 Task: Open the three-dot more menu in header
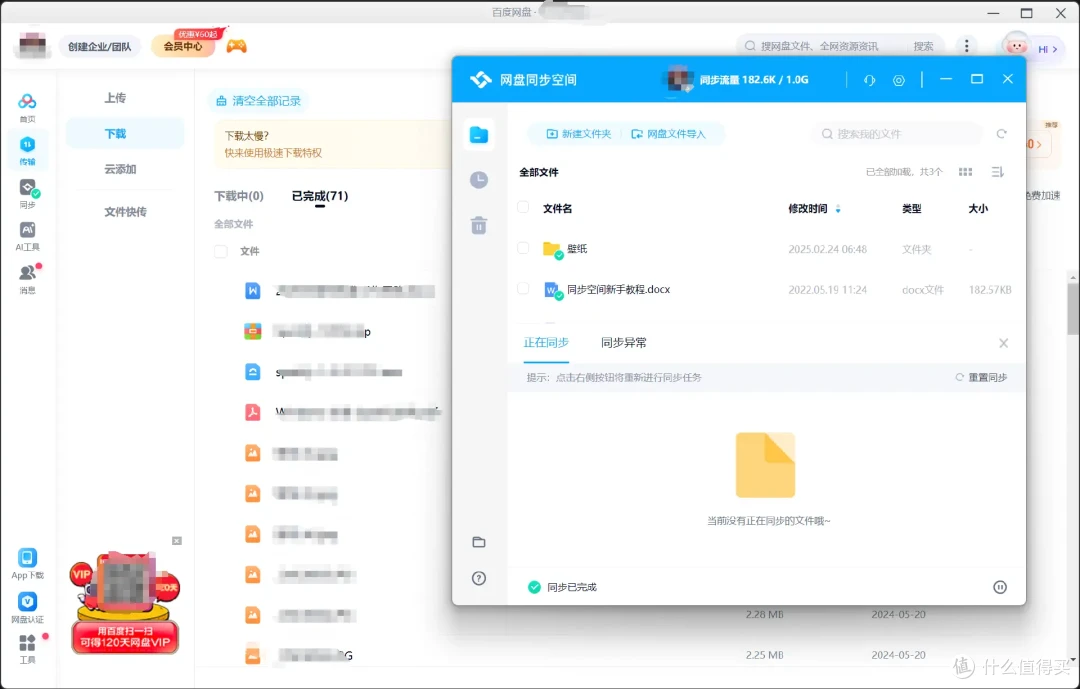(x=966, y=46)
